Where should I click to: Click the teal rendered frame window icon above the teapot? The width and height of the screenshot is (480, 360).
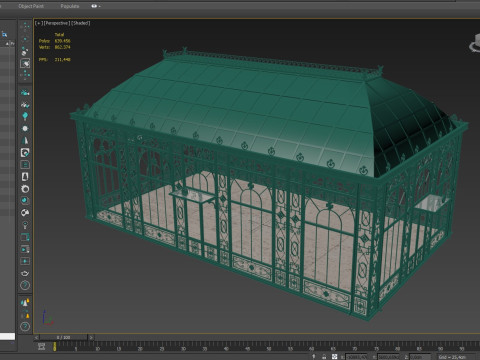coord(25,261)
